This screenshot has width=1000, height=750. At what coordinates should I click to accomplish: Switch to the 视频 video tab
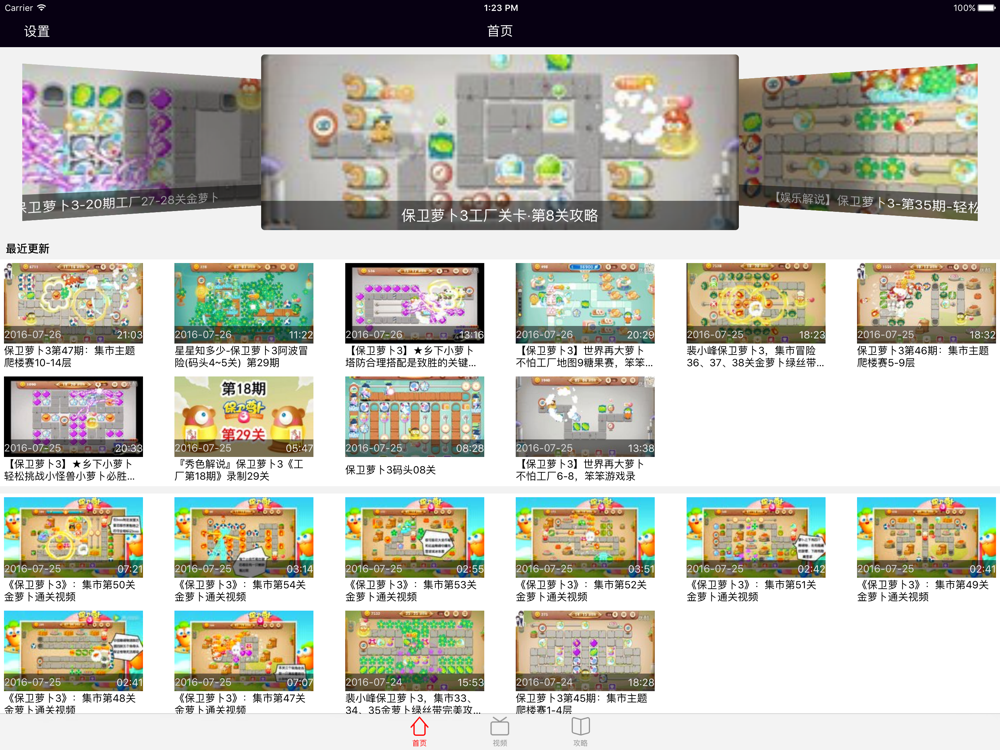click(x=499, y=731)
